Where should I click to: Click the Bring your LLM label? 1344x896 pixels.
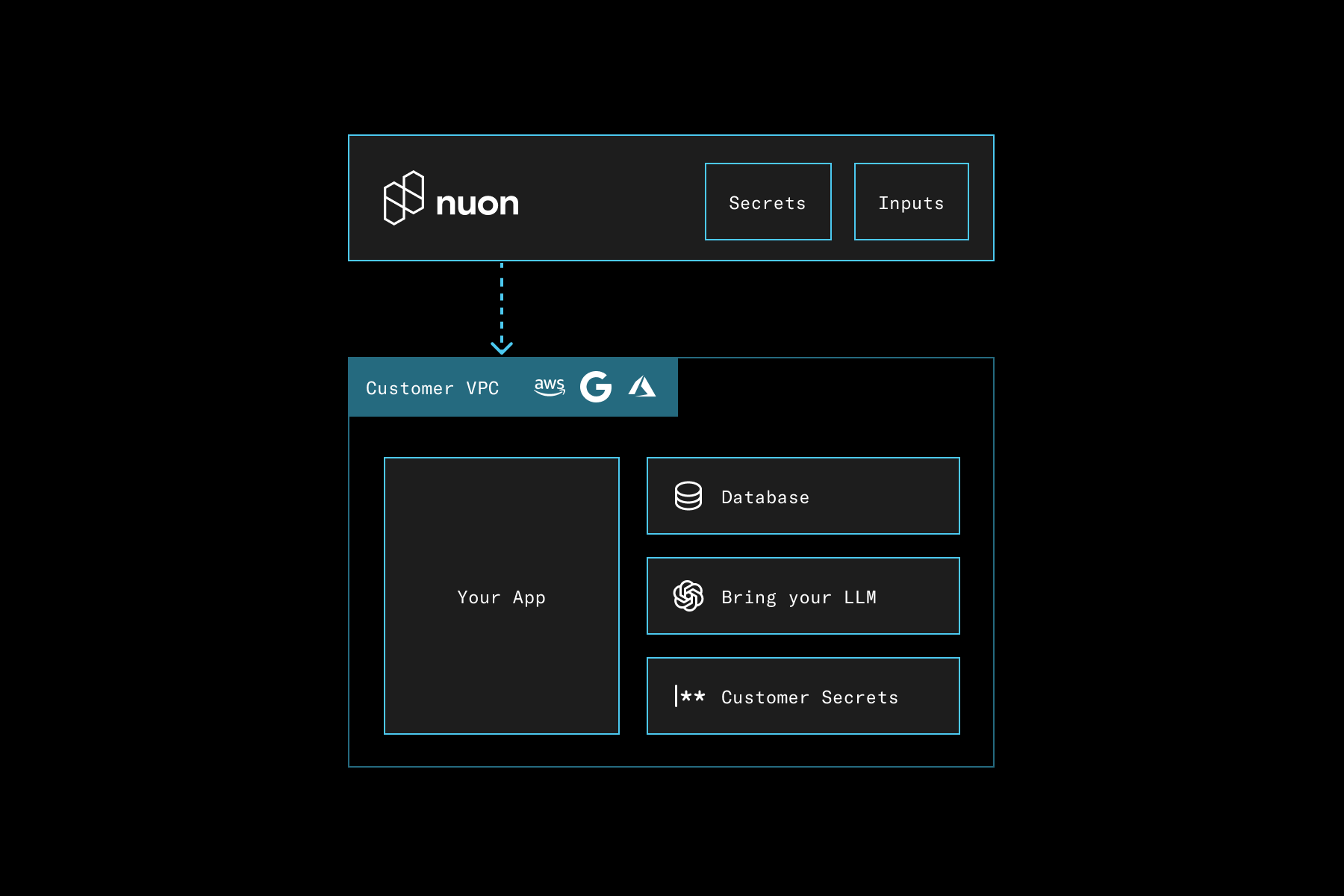pos(799,597)
